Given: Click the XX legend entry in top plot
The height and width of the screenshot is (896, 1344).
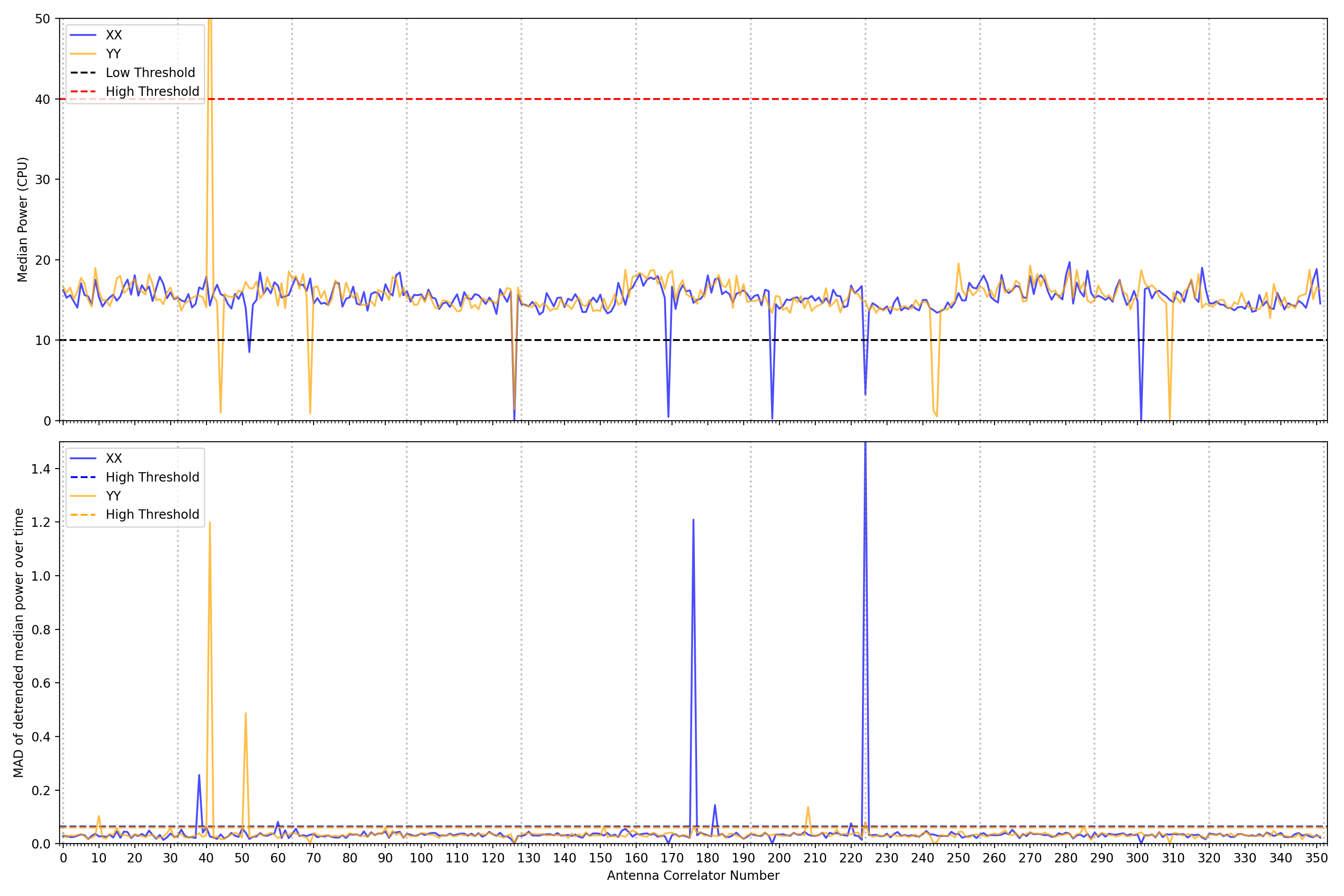Looking at the screenshot, I should (113, 35).
